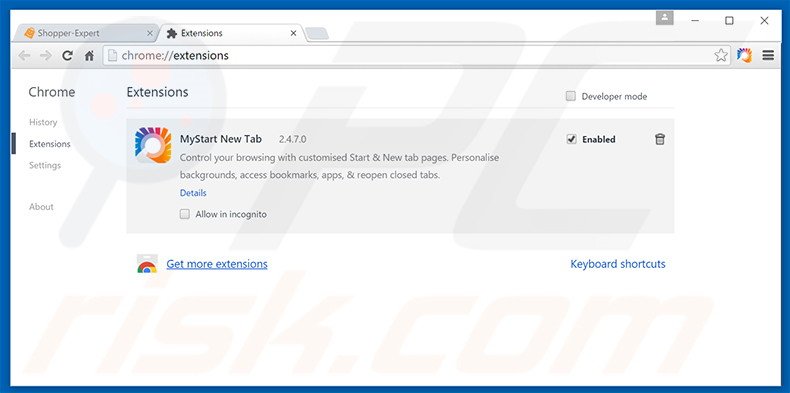Viewport: 790px width, 393px height.
Task: Click the Chrome sidebar heading
Action: (x=51, y=92)
